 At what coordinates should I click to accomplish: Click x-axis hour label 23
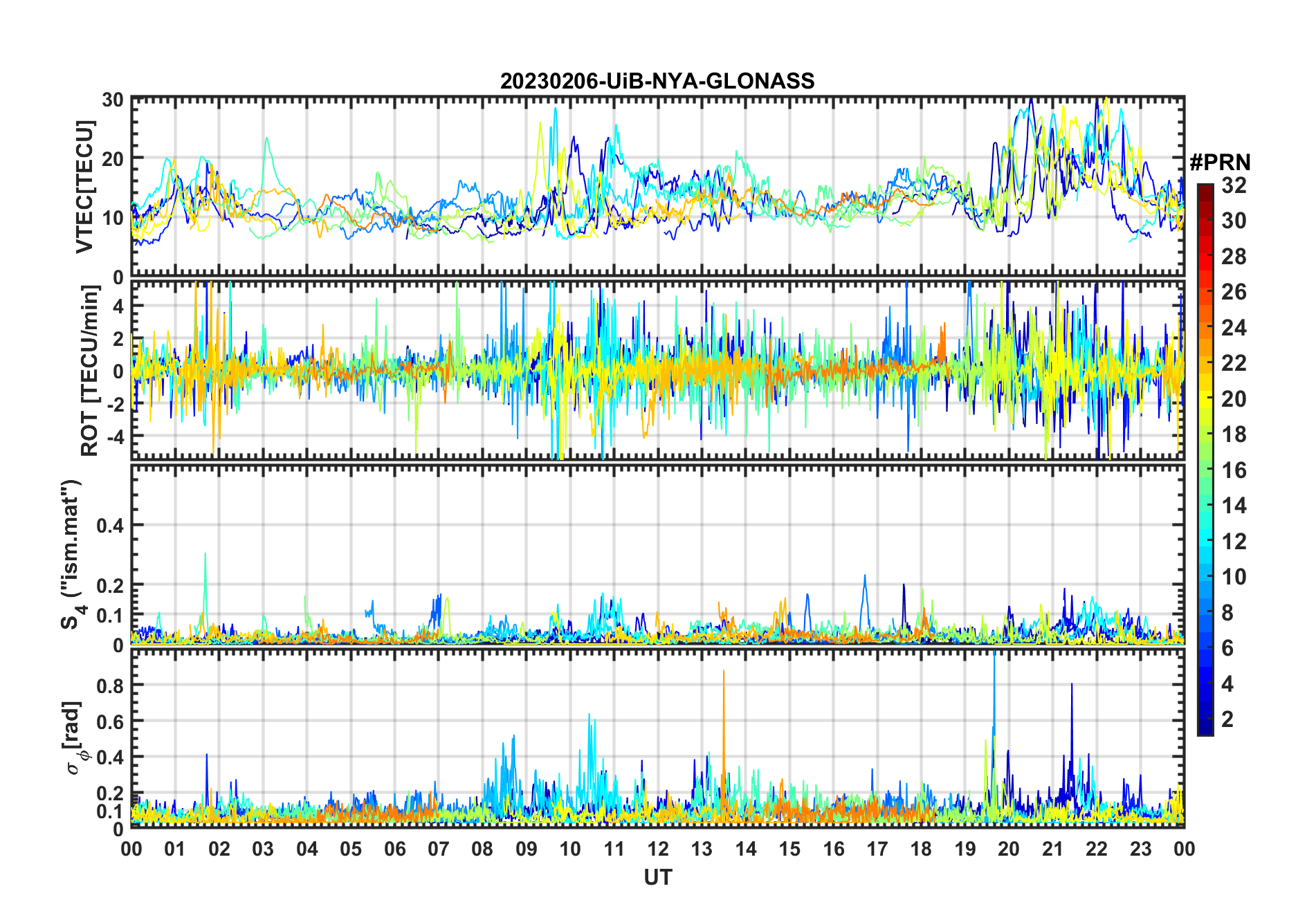click(1141, 849)
